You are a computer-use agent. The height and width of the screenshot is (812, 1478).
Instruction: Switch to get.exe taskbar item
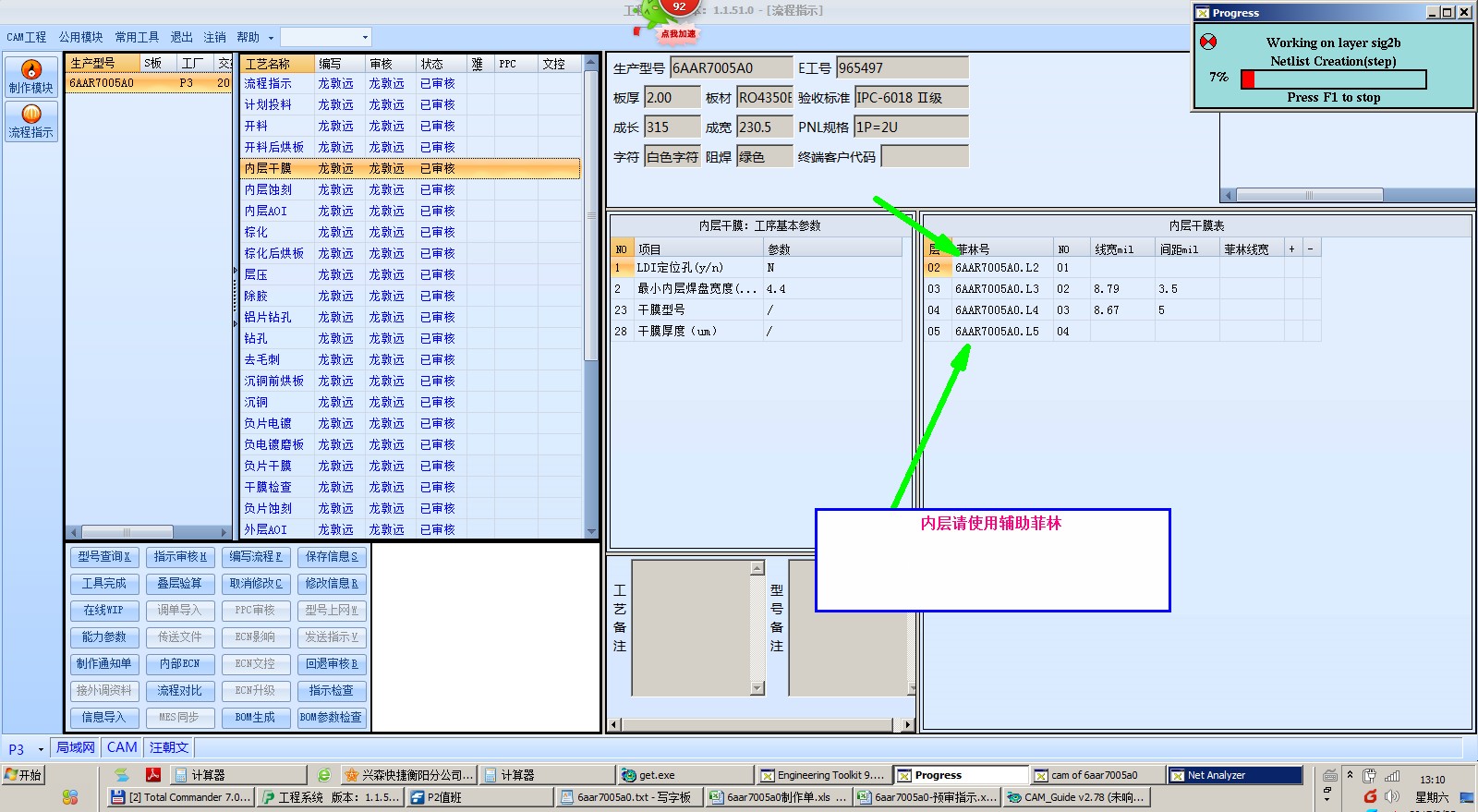point(685,775)
